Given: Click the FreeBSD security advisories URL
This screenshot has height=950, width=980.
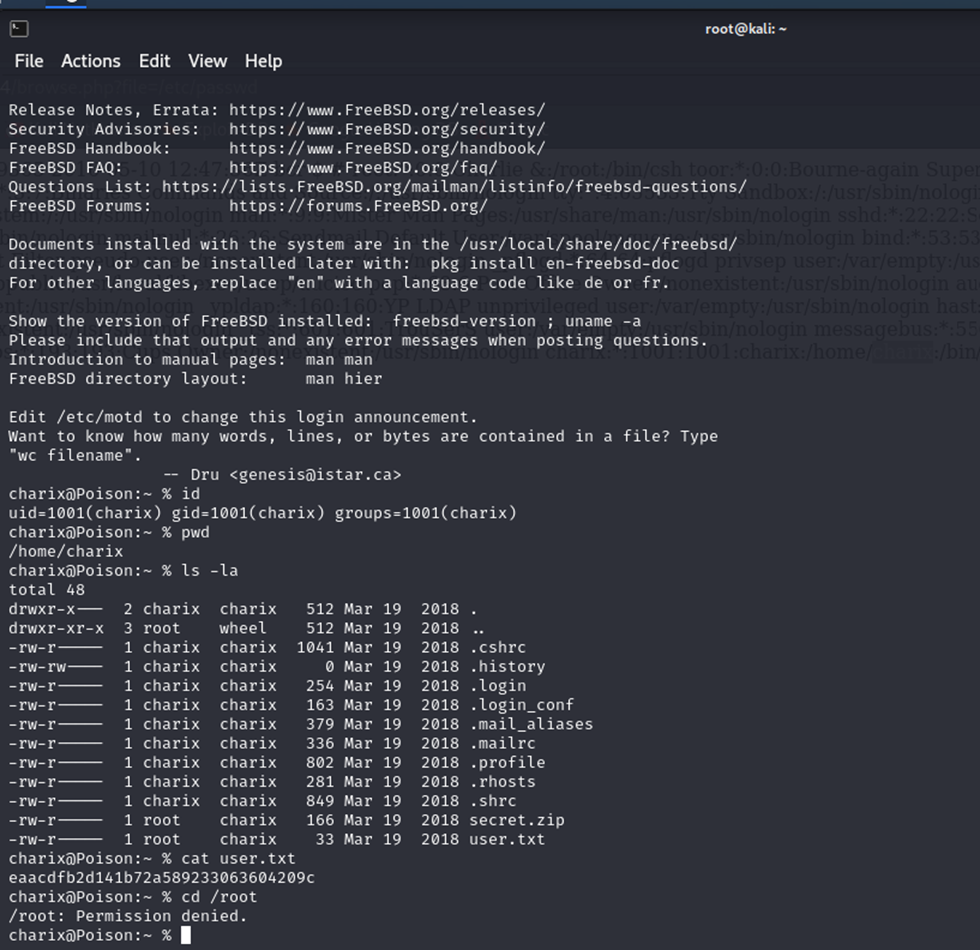Looking at the screenshot, I should [x=387, y=129].
